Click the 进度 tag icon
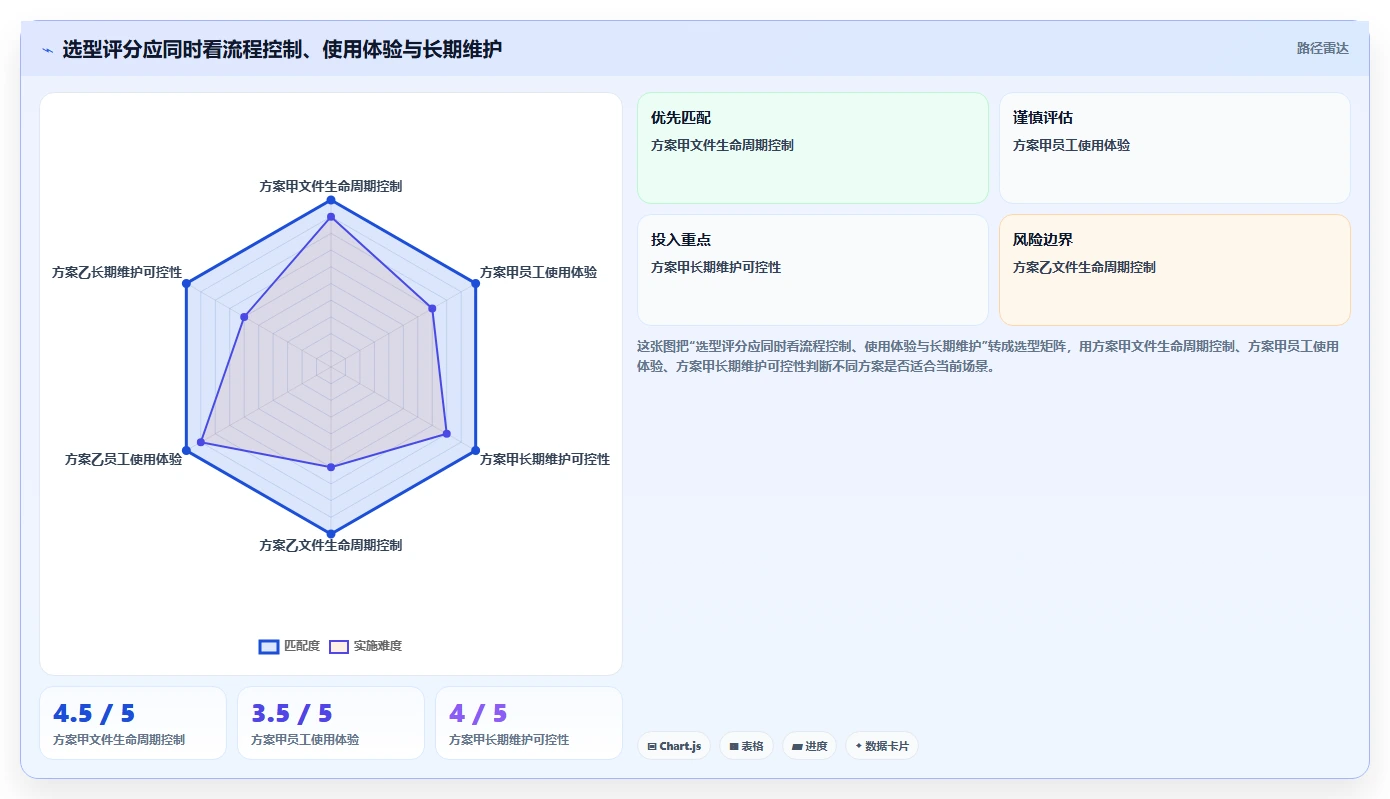 tap(797, 747)
